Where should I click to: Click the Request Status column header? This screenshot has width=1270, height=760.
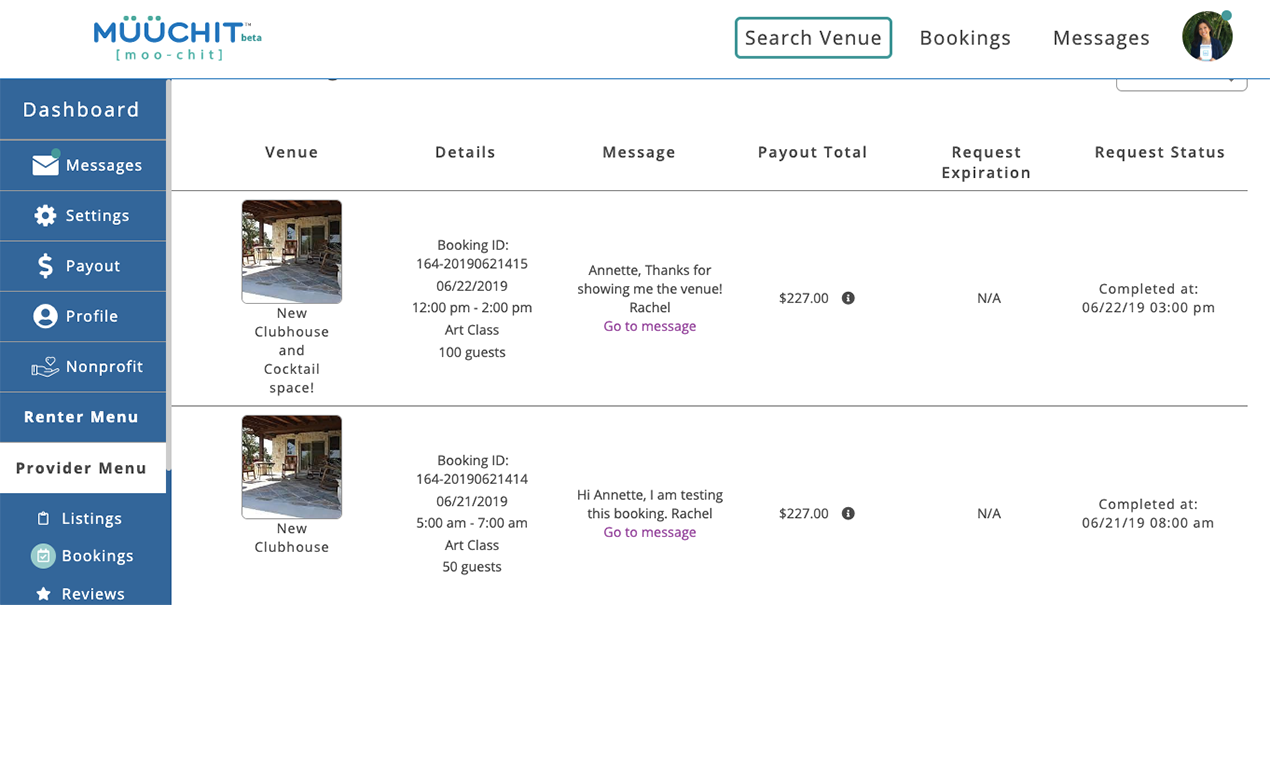coord(1160,152)
